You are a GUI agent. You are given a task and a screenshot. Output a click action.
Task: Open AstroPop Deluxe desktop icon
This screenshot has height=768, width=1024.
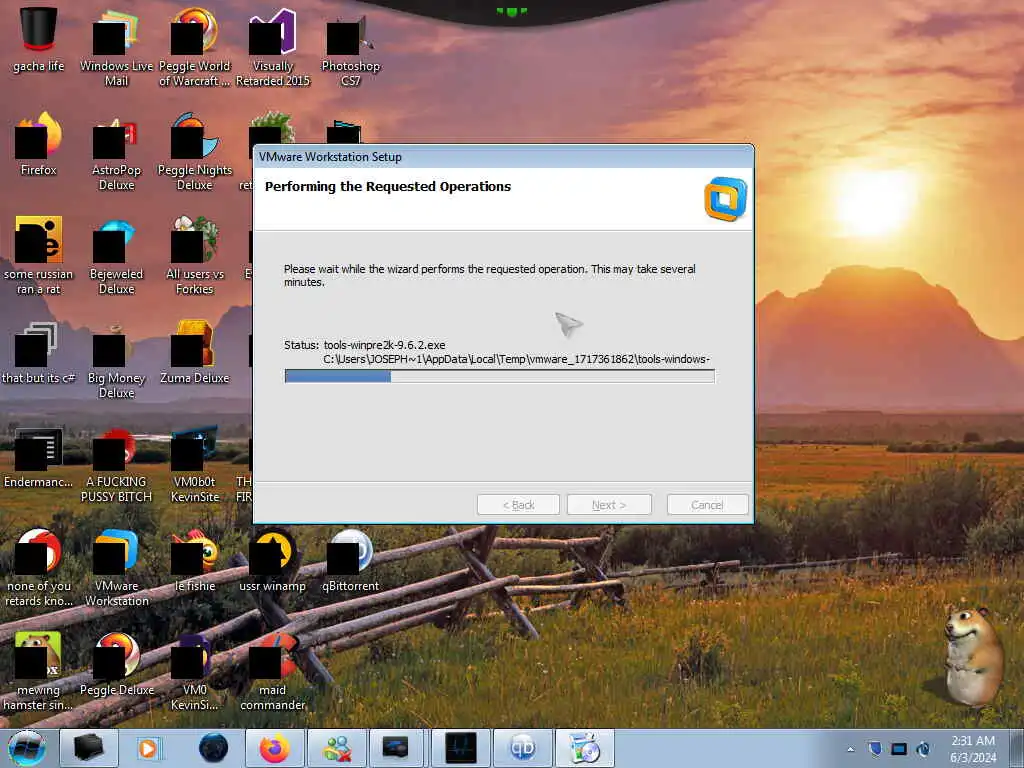click(116, 150)
